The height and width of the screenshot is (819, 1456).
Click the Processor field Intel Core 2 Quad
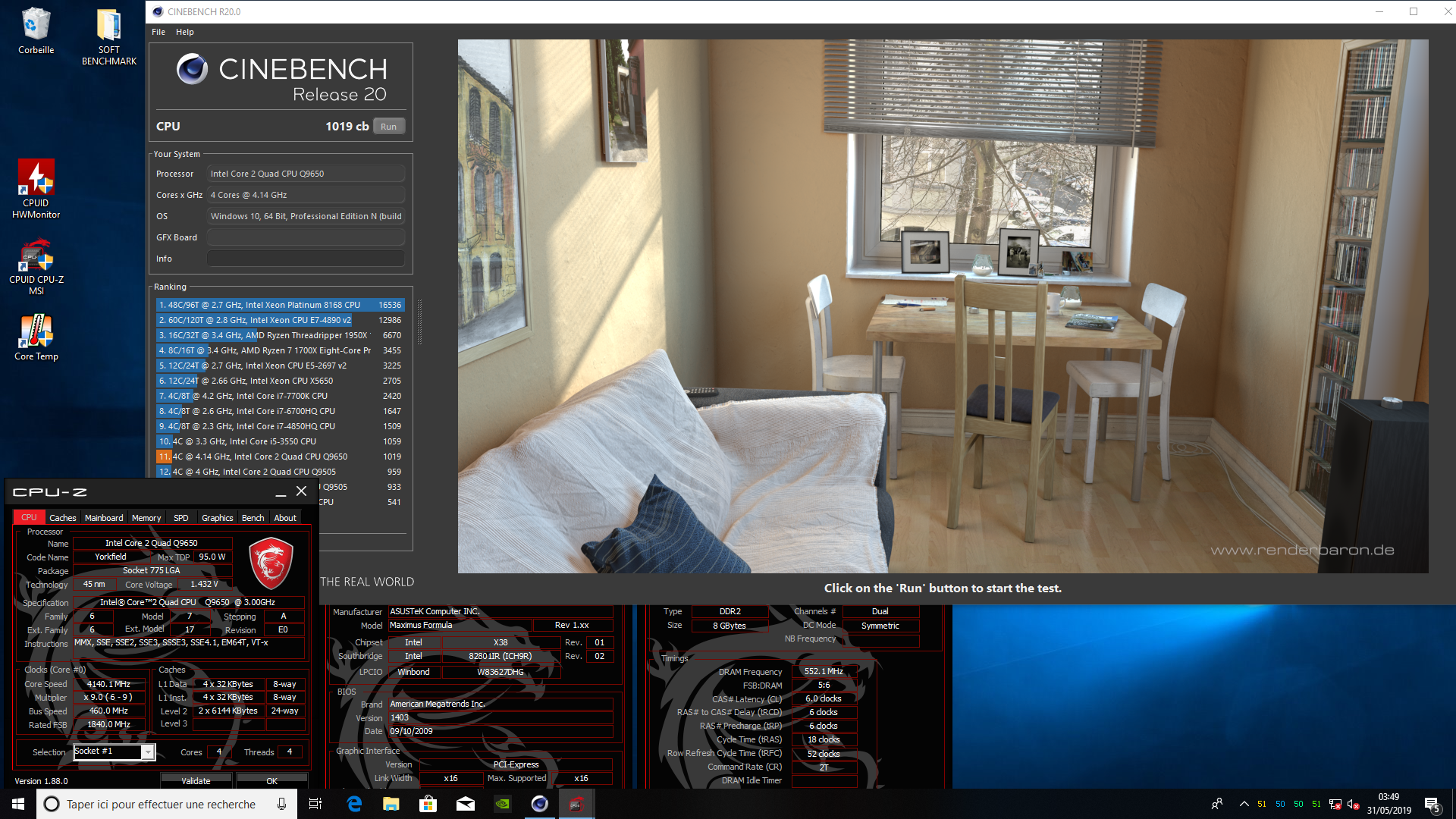pyautogui.click(x=306, y=174)
